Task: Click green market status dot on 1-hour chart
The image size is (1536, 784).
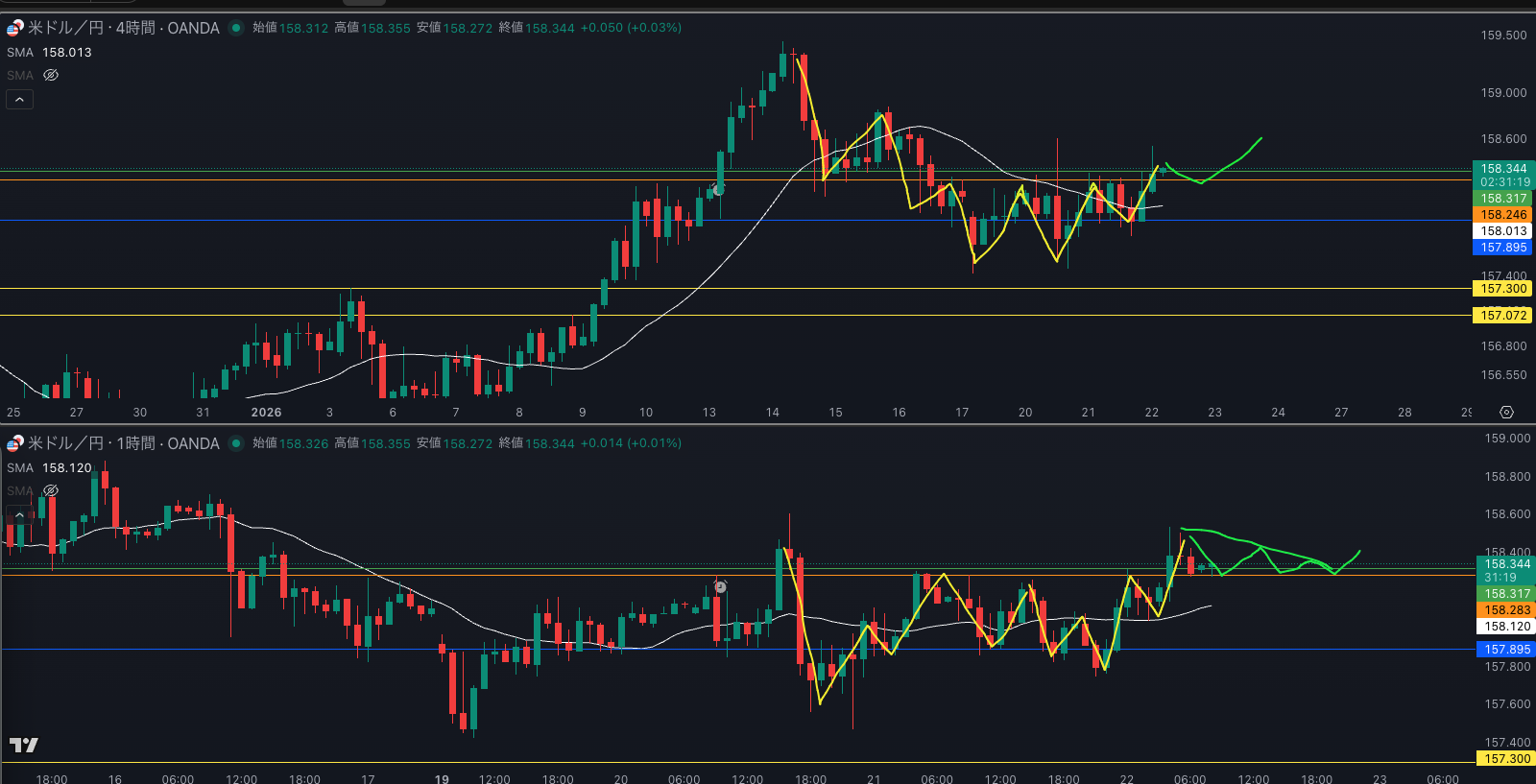Action: coord(236,443)
